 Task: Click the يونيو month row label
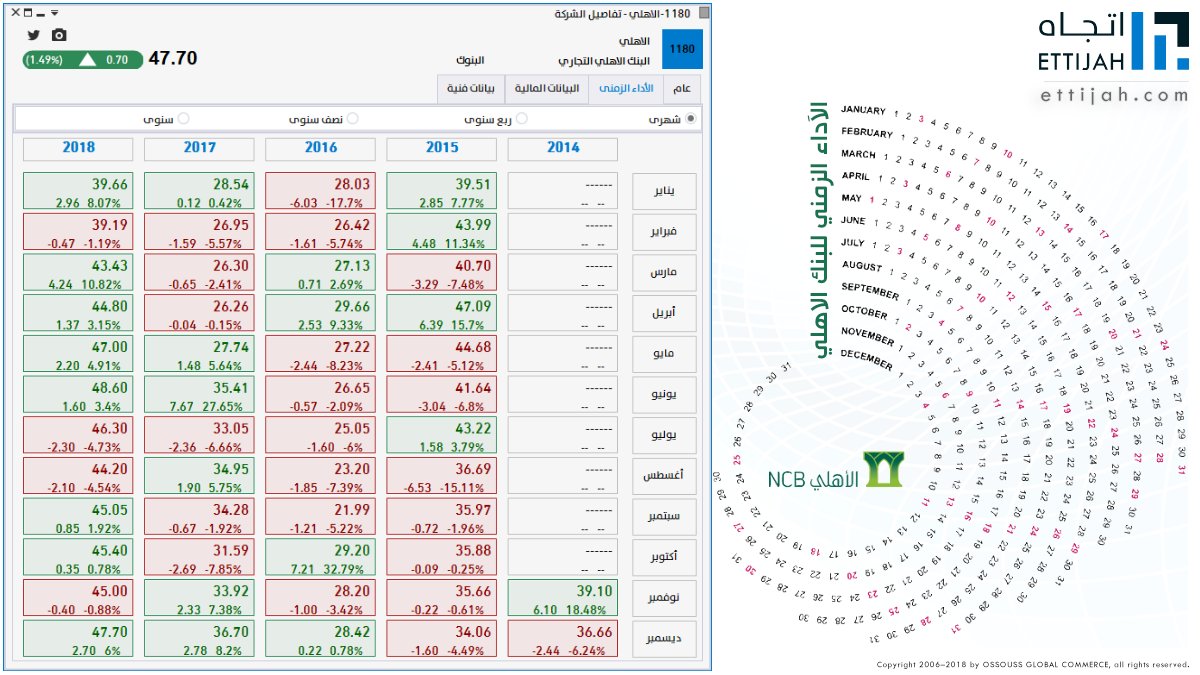pos(666,395)
